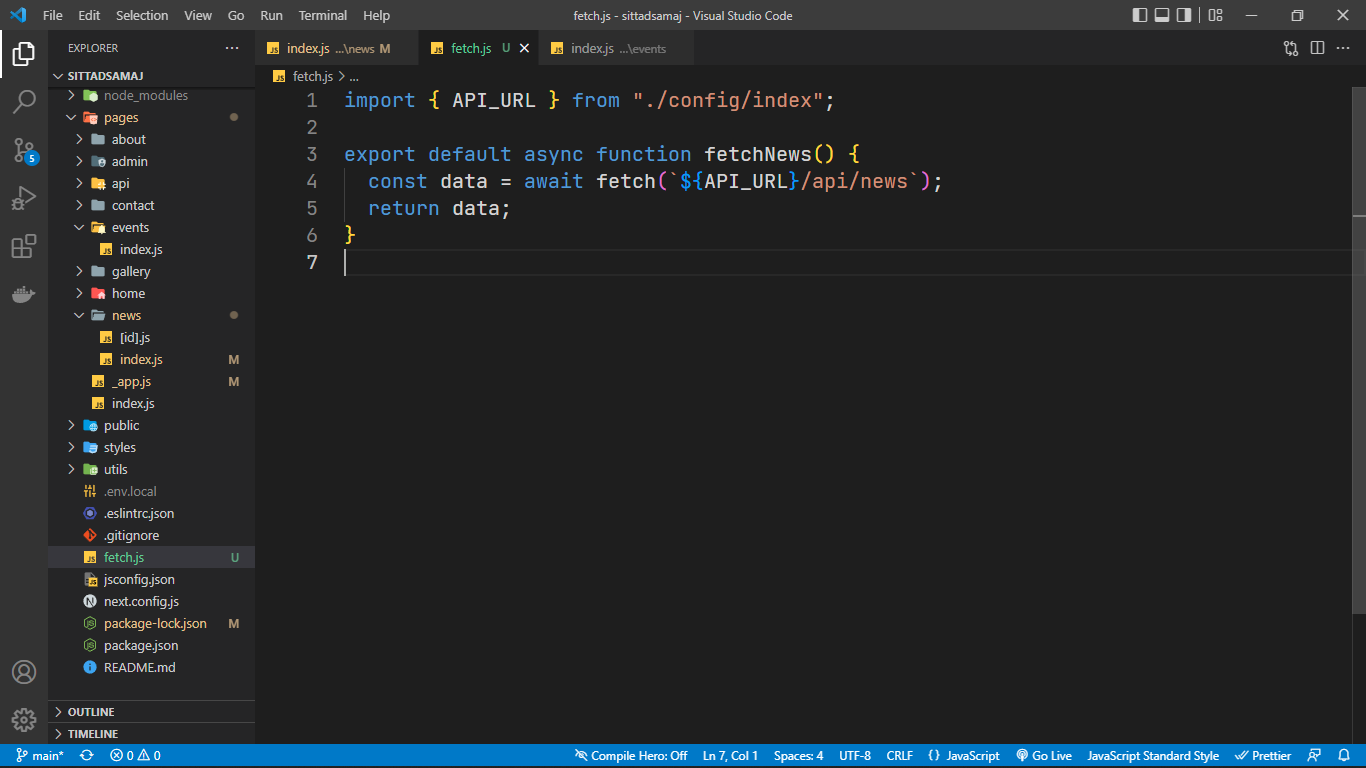
Task: Toggle the bottom panel layout button
Action: point(1162,15)
